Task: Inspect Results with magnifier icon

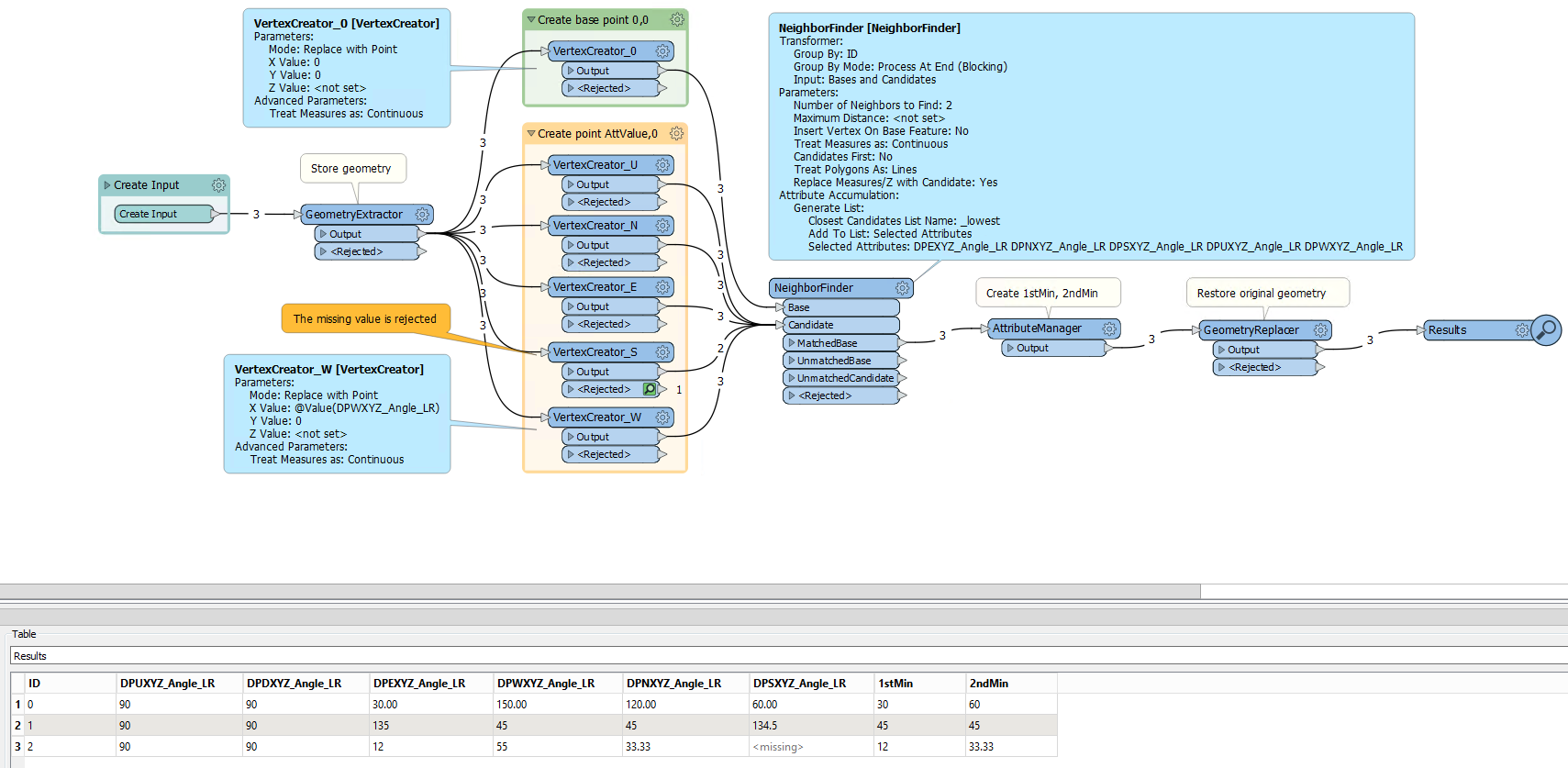Action: click(x=1546, y=329)
